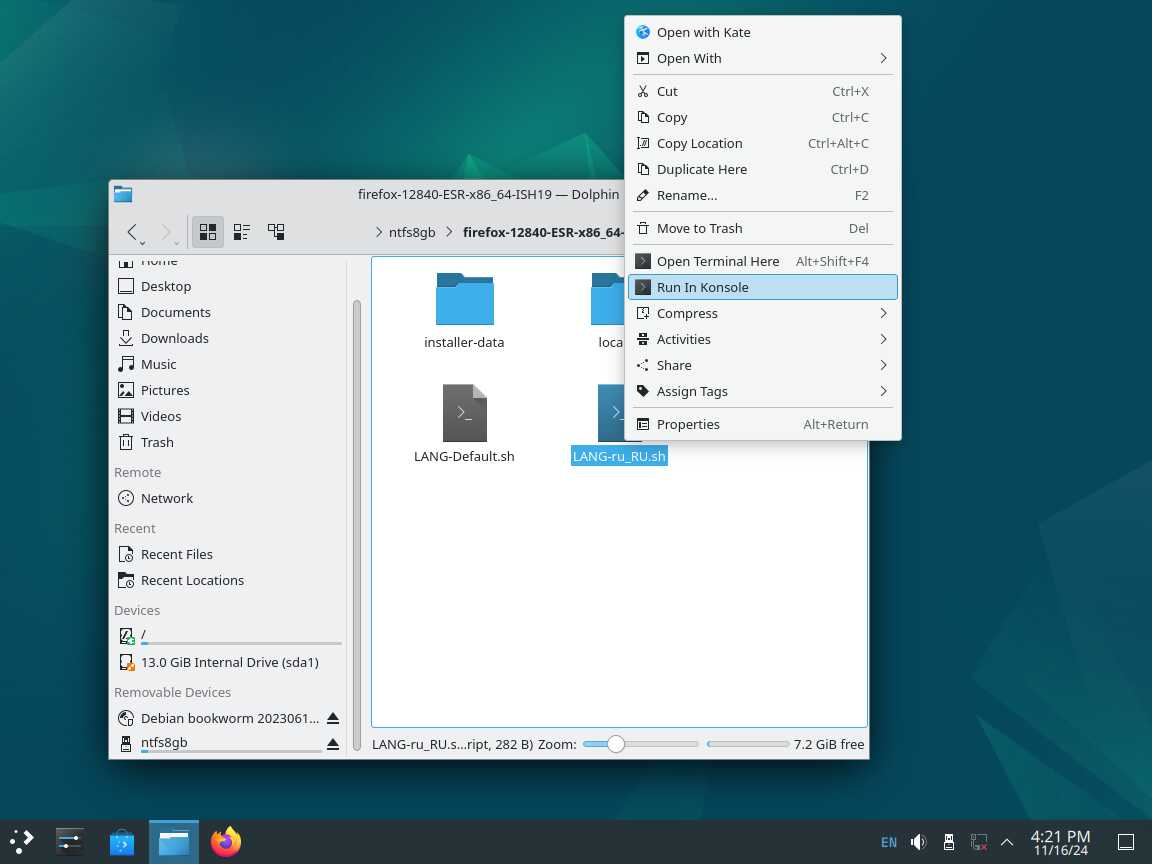Open Discover software center from taskbar
Image resolution: width=1152 pixels, height=864 pixels.
pos(122,842)
